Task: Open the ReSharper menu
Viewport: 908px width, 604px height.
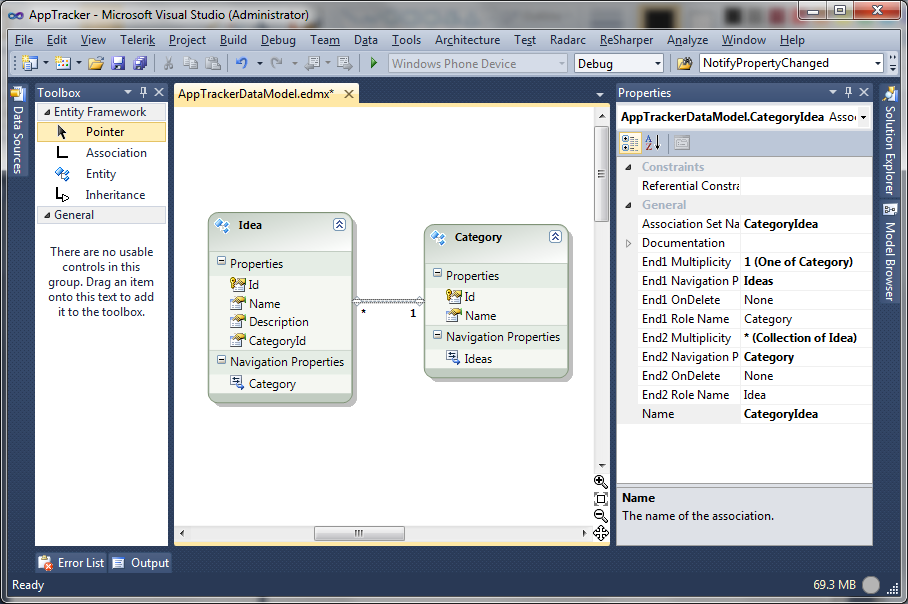Action: (626, 40)
